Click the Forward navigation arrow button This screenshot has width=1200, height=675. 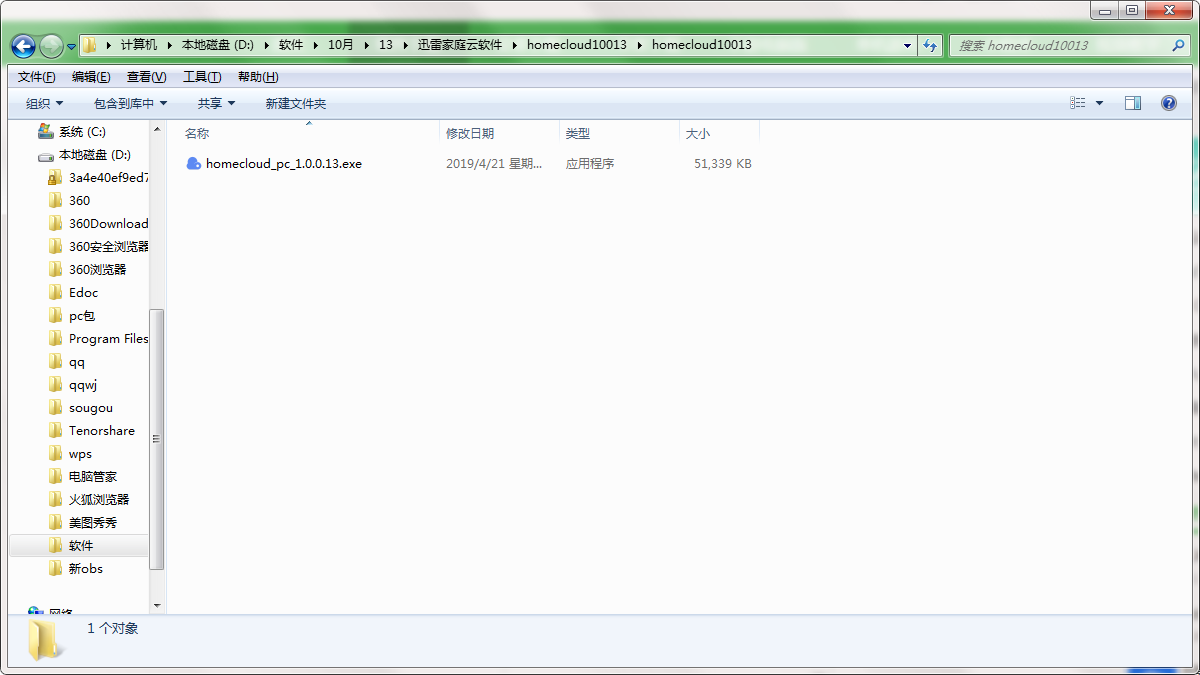point(51,46)
